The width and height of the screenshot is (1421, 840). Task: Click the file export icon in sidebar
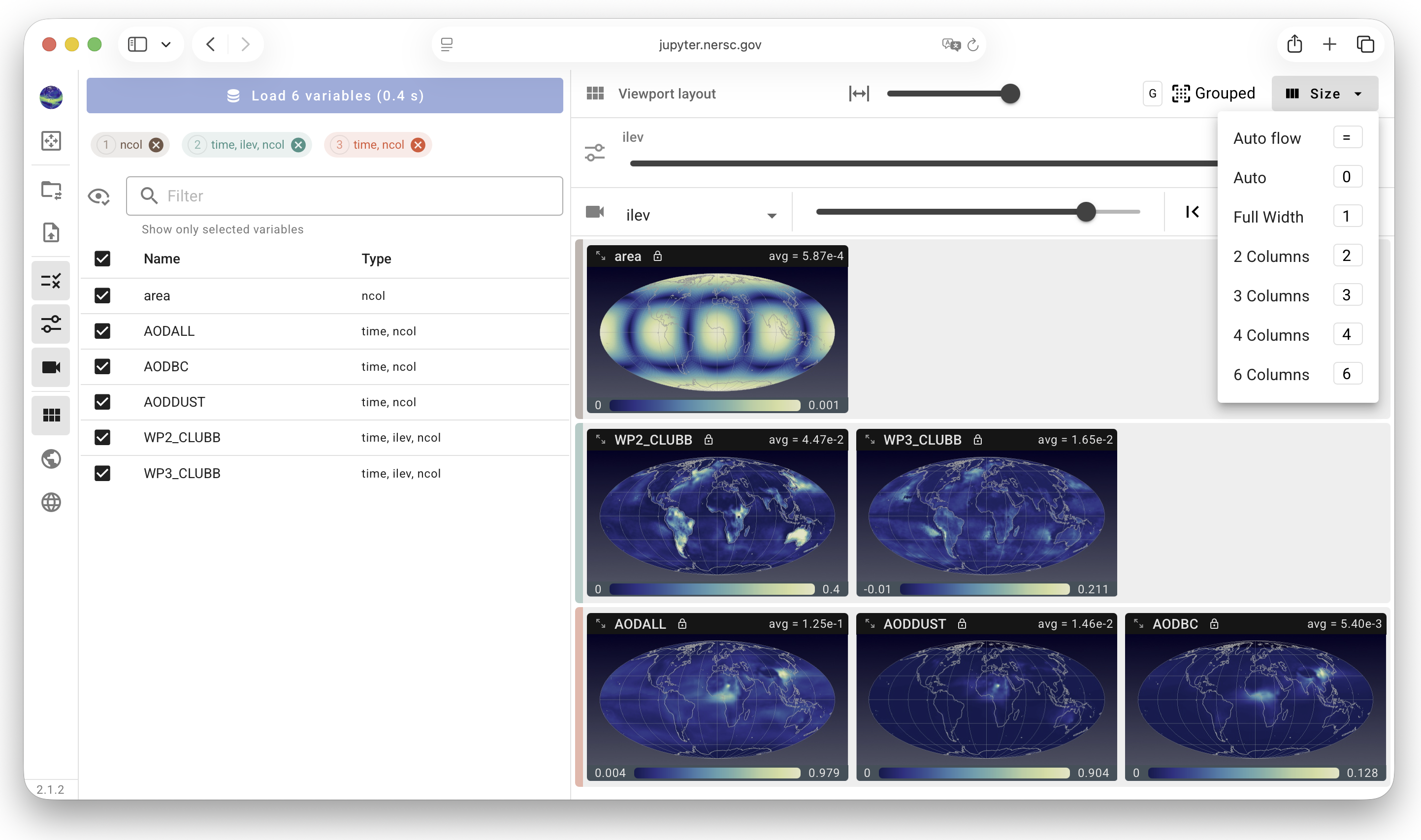pos(51,232)
